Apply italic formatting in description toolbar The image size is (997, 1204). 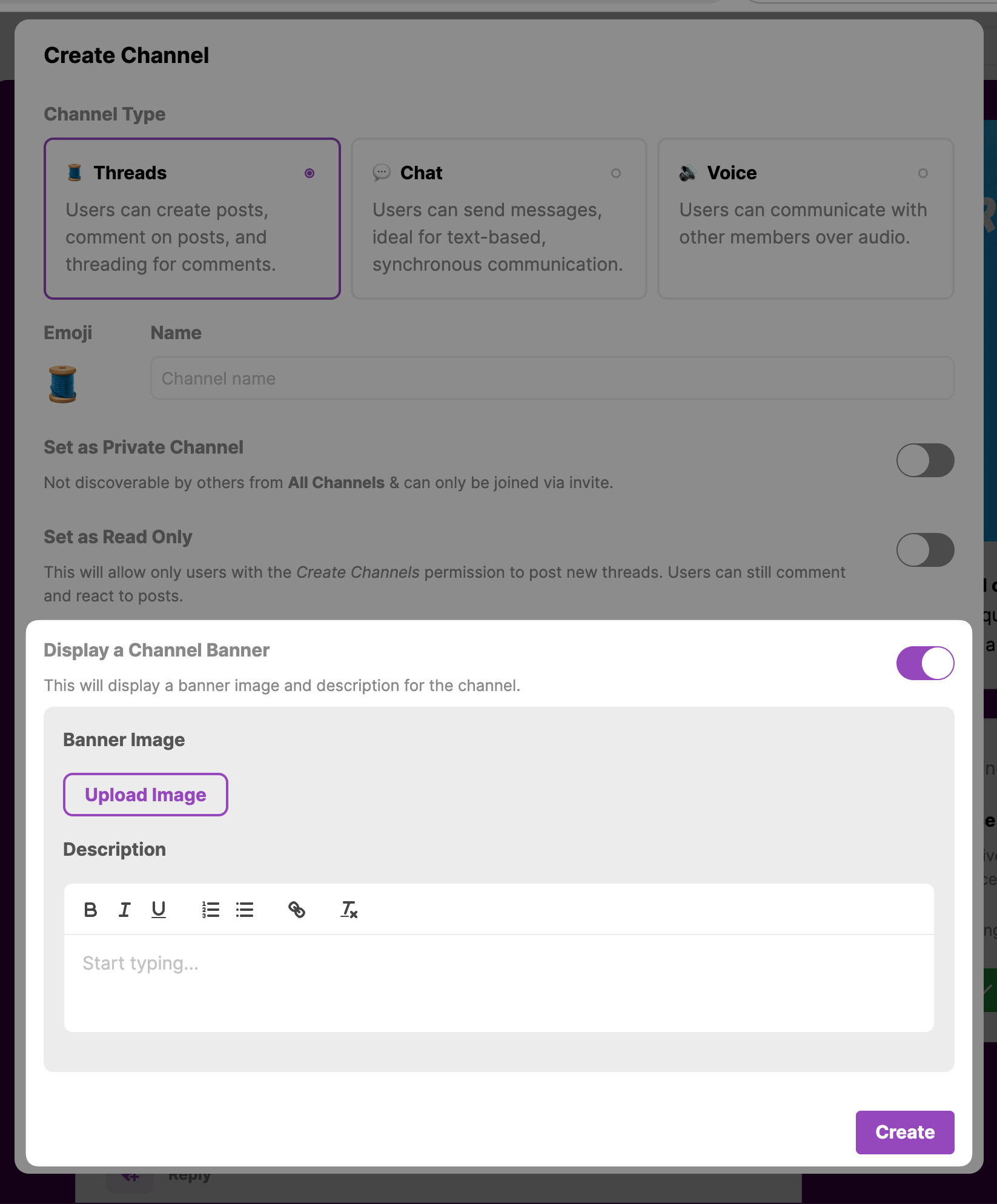click(124, 910)
